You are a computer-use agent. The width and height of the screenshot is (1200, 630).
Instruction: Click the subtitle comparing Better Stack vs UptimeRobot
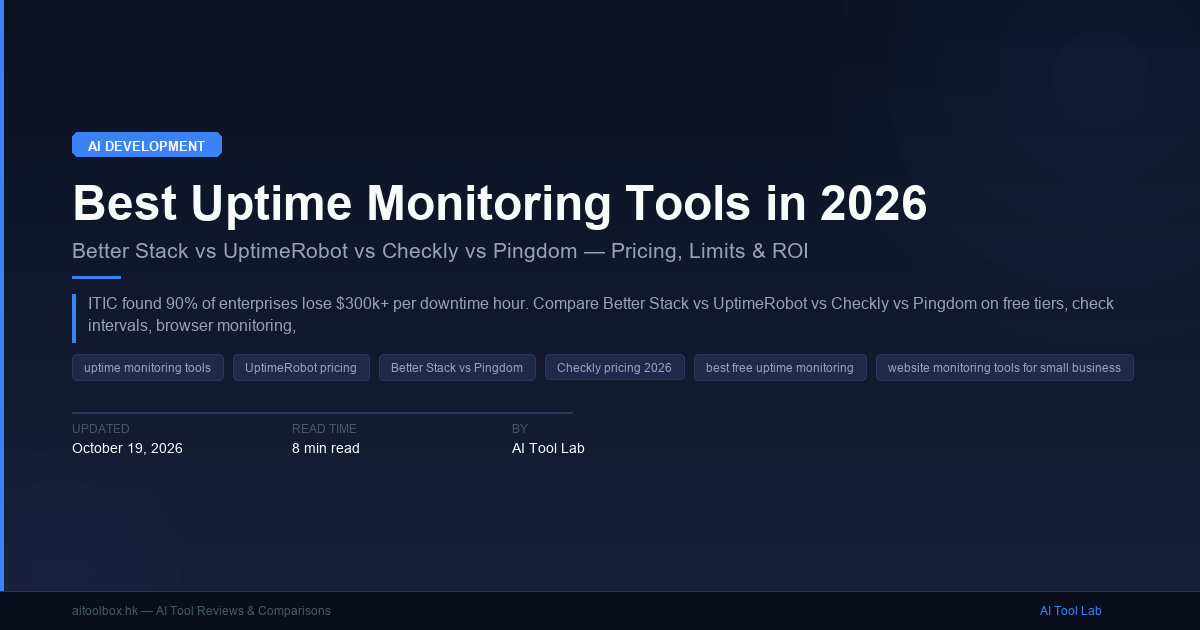click(440, 251)
